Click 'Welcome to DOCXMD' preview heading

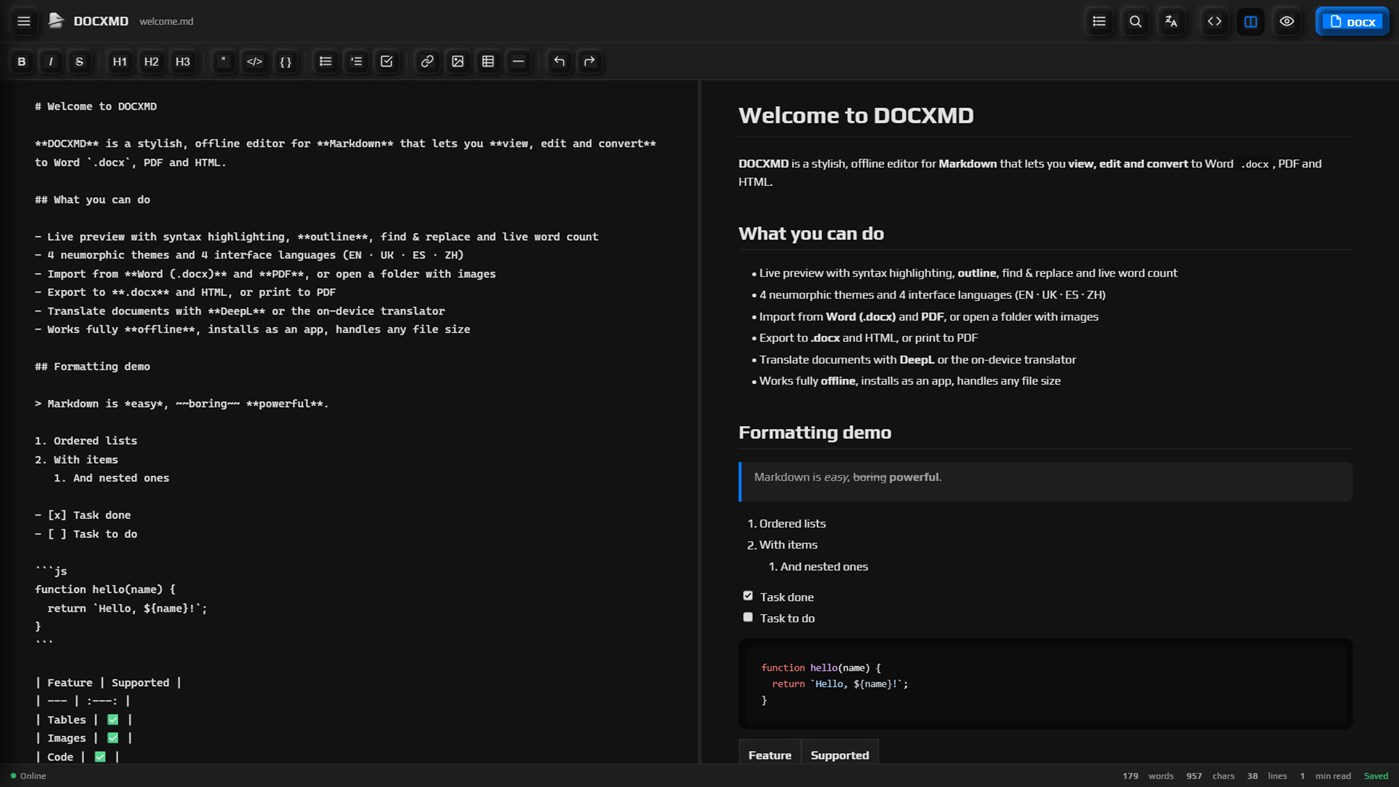tap(856, 115)
